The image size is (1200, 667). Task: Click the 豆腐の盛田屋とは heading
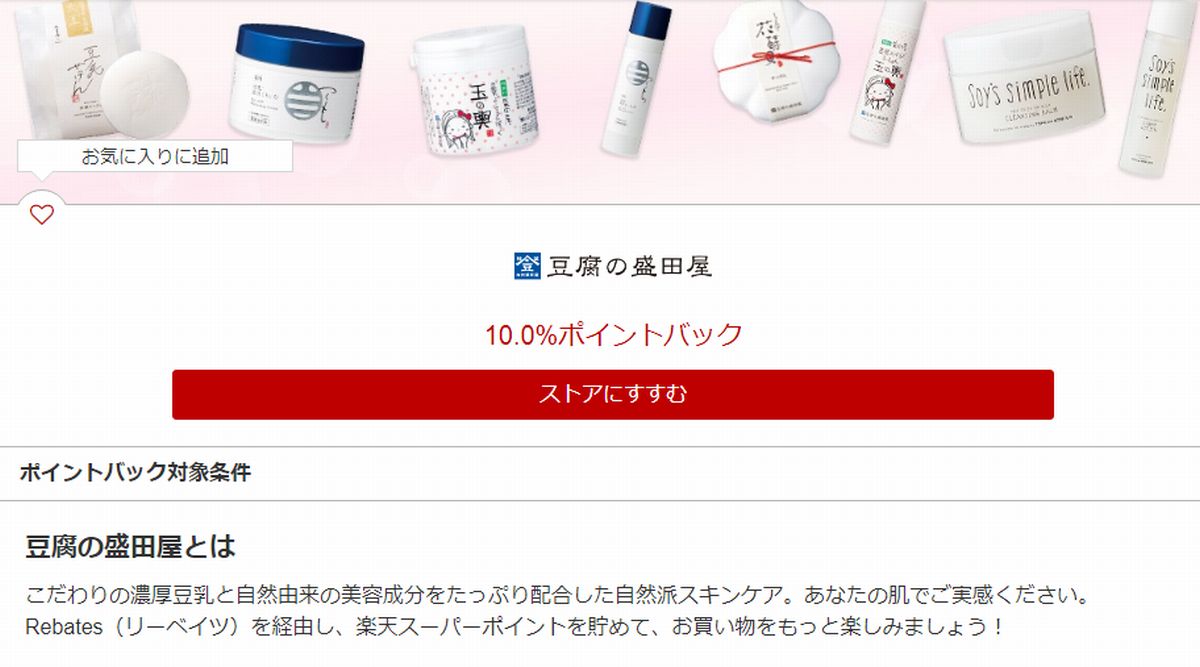pyautogui.click(x=131, y=547)
